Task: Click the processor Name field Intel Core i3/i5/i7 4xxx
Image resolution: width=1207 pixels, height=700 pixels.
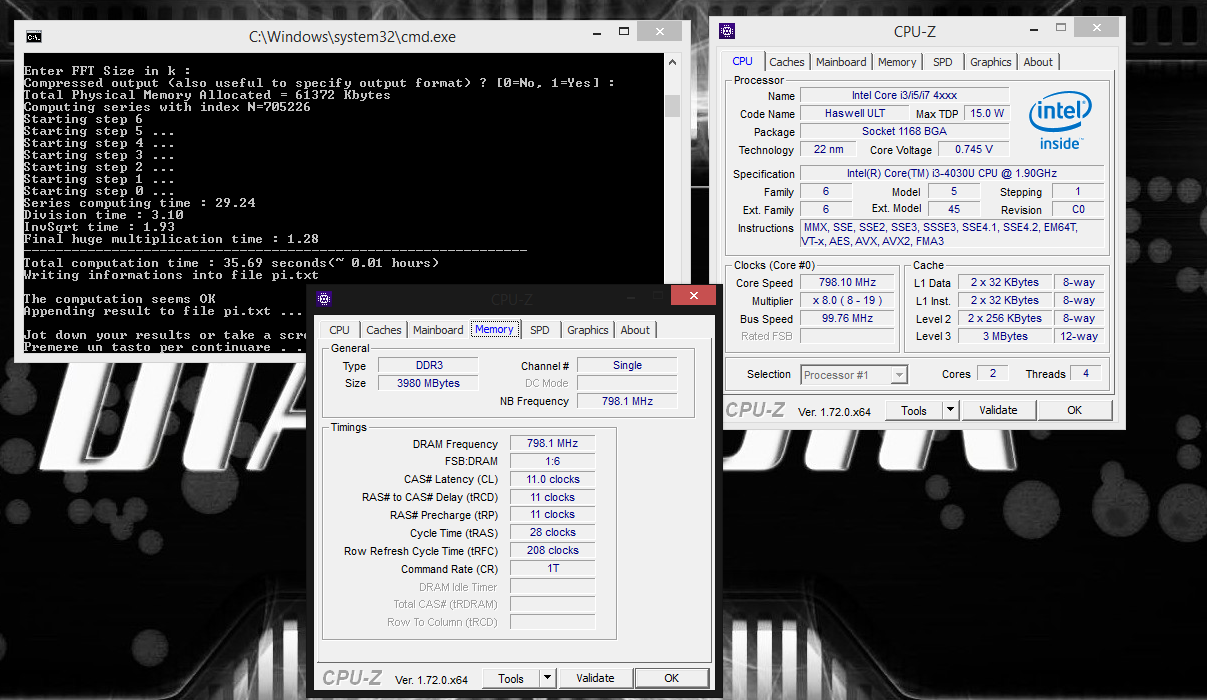Action: pos(904,95)
